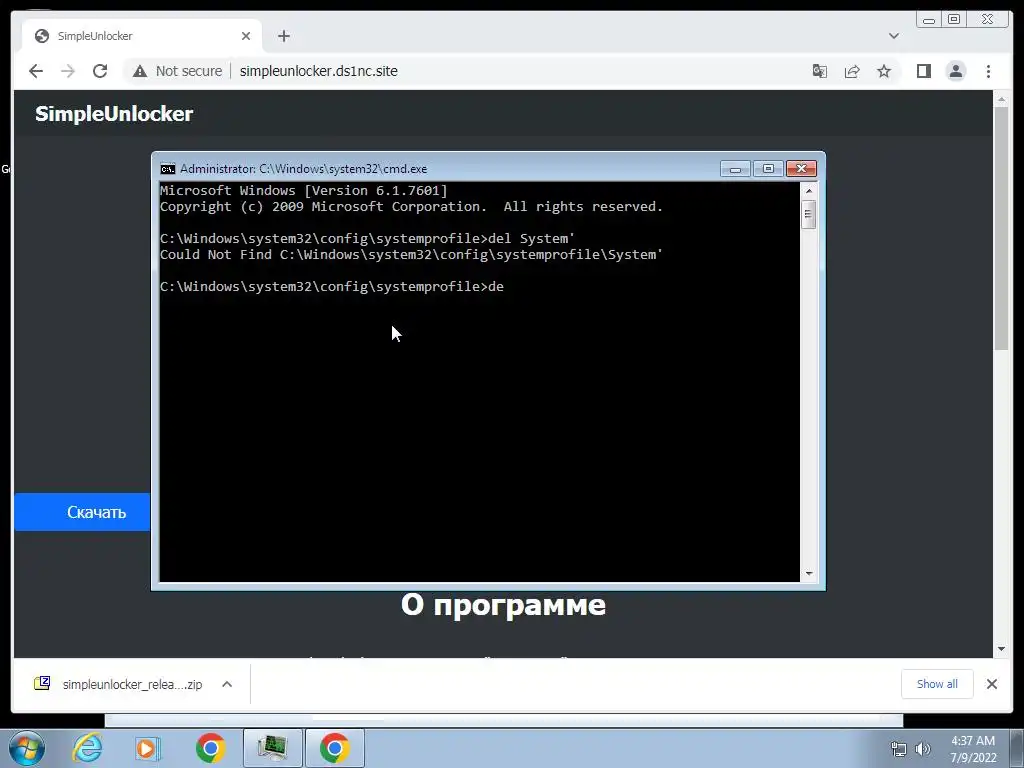Maximize the cmd.exe window
Viewport: 1024px width, 768px height.
pos(768,169)
